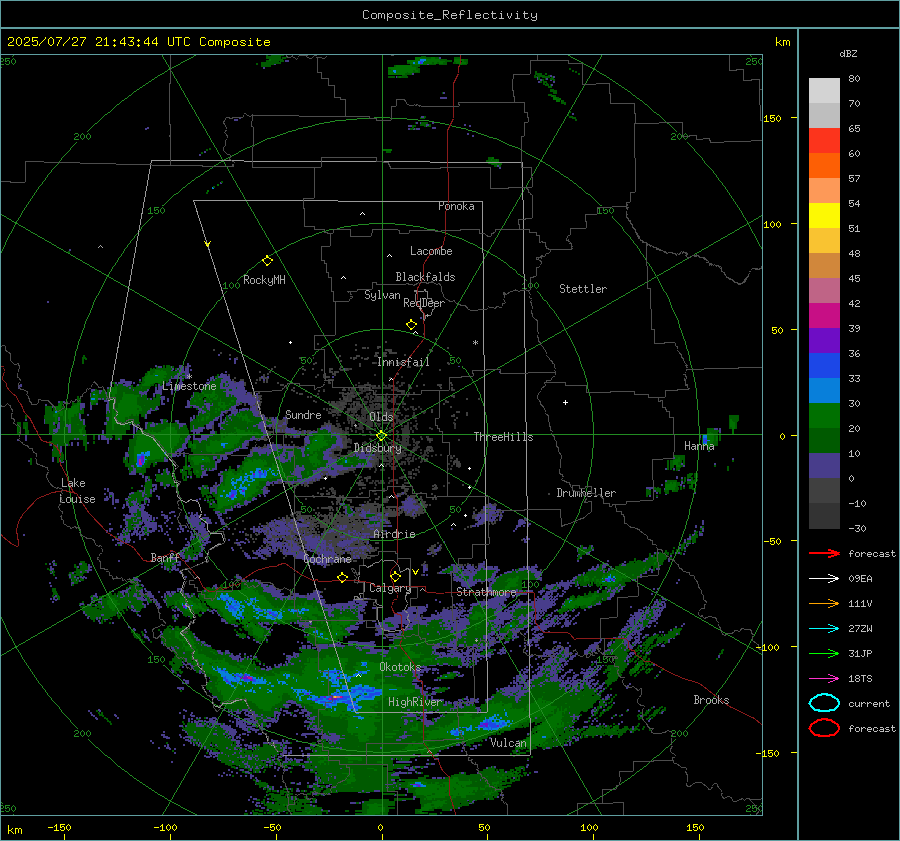The width and height of the screenshot is (900, 841).
Task: Select the dark green 10-20 dBZ swatch
Action: coord(824,440)
